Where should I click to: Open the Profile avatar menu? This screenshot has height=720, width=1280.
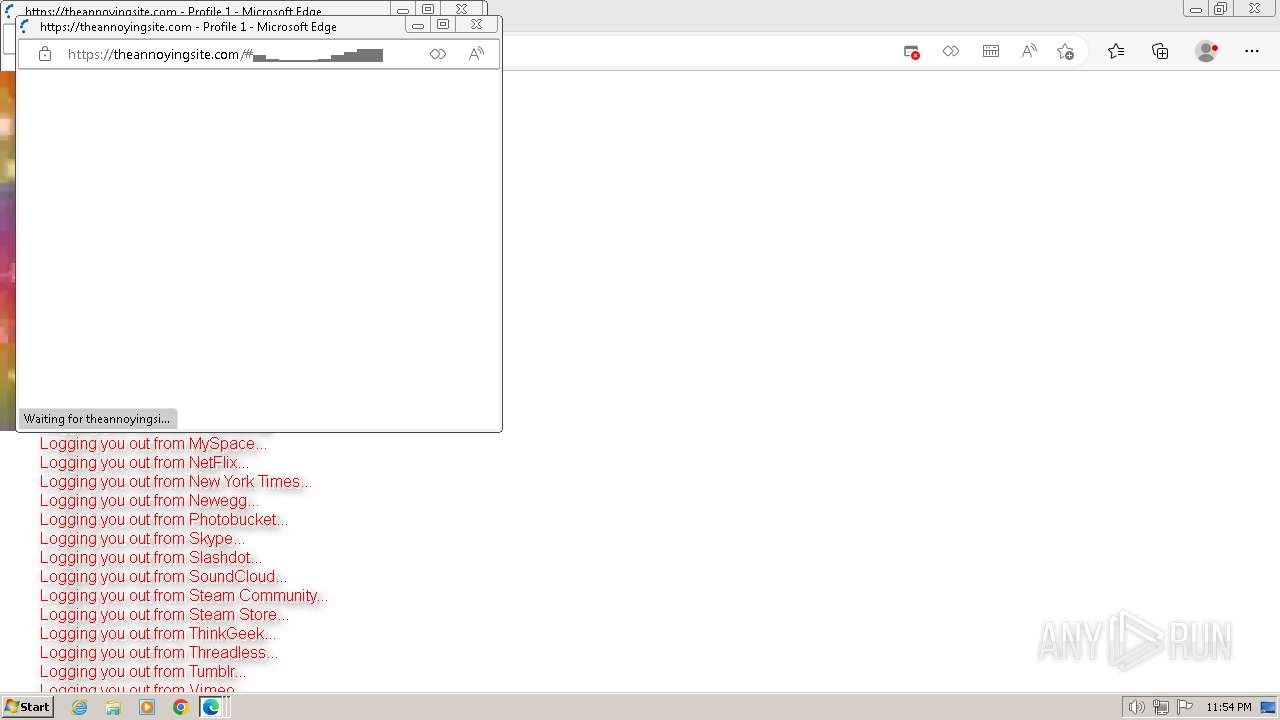(1207, 52)
